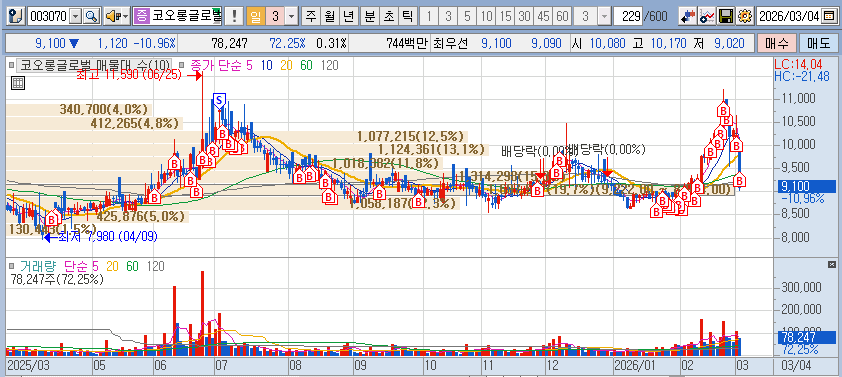Click the floppy disk save icon
This screenshot has height=377, width=842.
[726, 16]
